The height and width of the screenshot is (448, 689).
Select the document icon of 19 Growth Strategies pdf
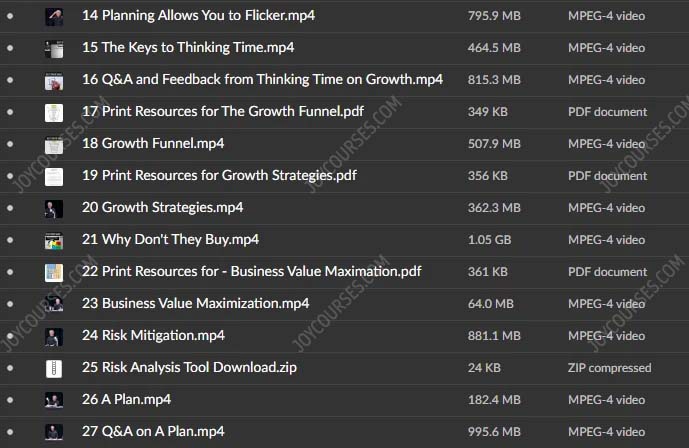54,177
